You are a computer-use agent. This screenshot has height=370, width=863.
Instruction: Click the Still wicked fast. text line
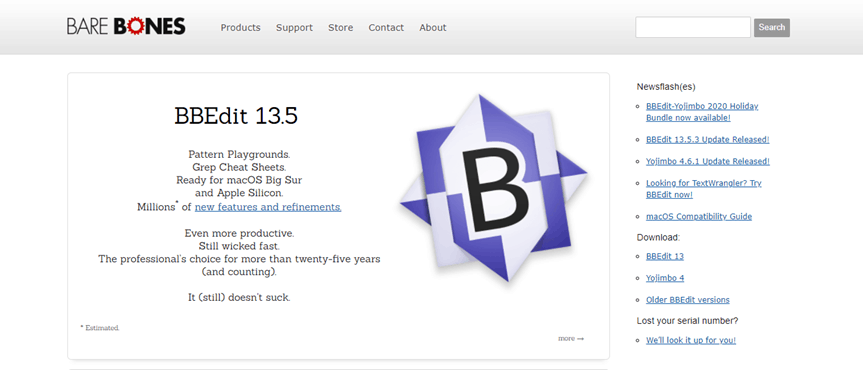click(239, 246)
